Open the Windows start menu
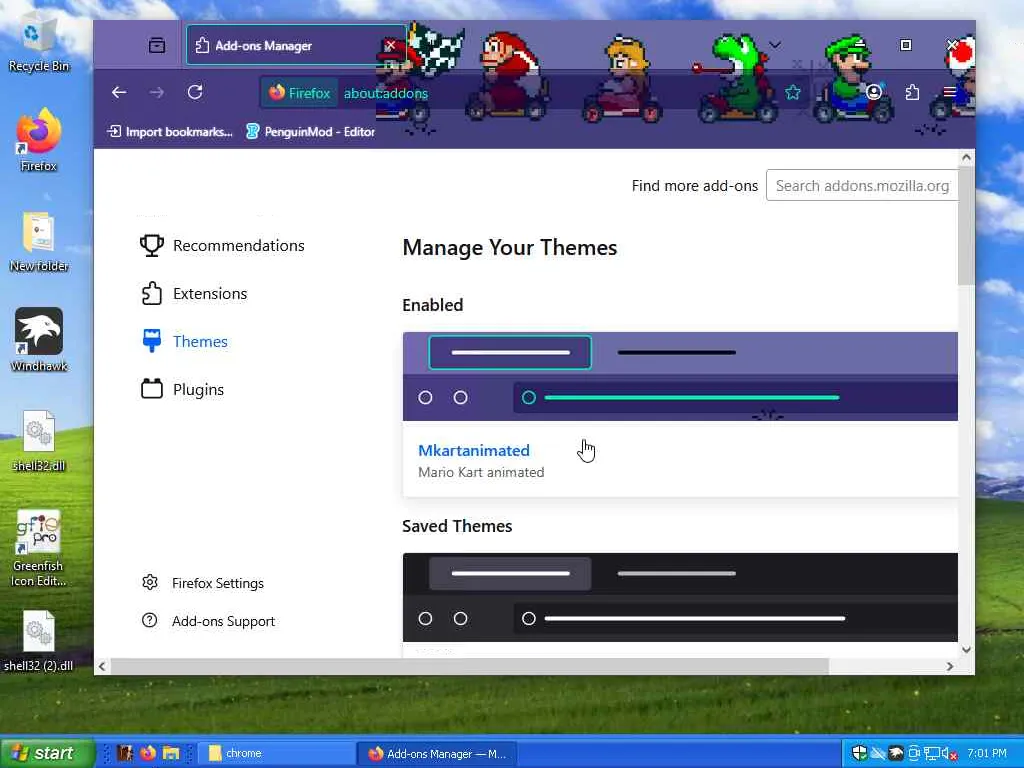This screenshot has height=768, width=1024. point(47,753)
